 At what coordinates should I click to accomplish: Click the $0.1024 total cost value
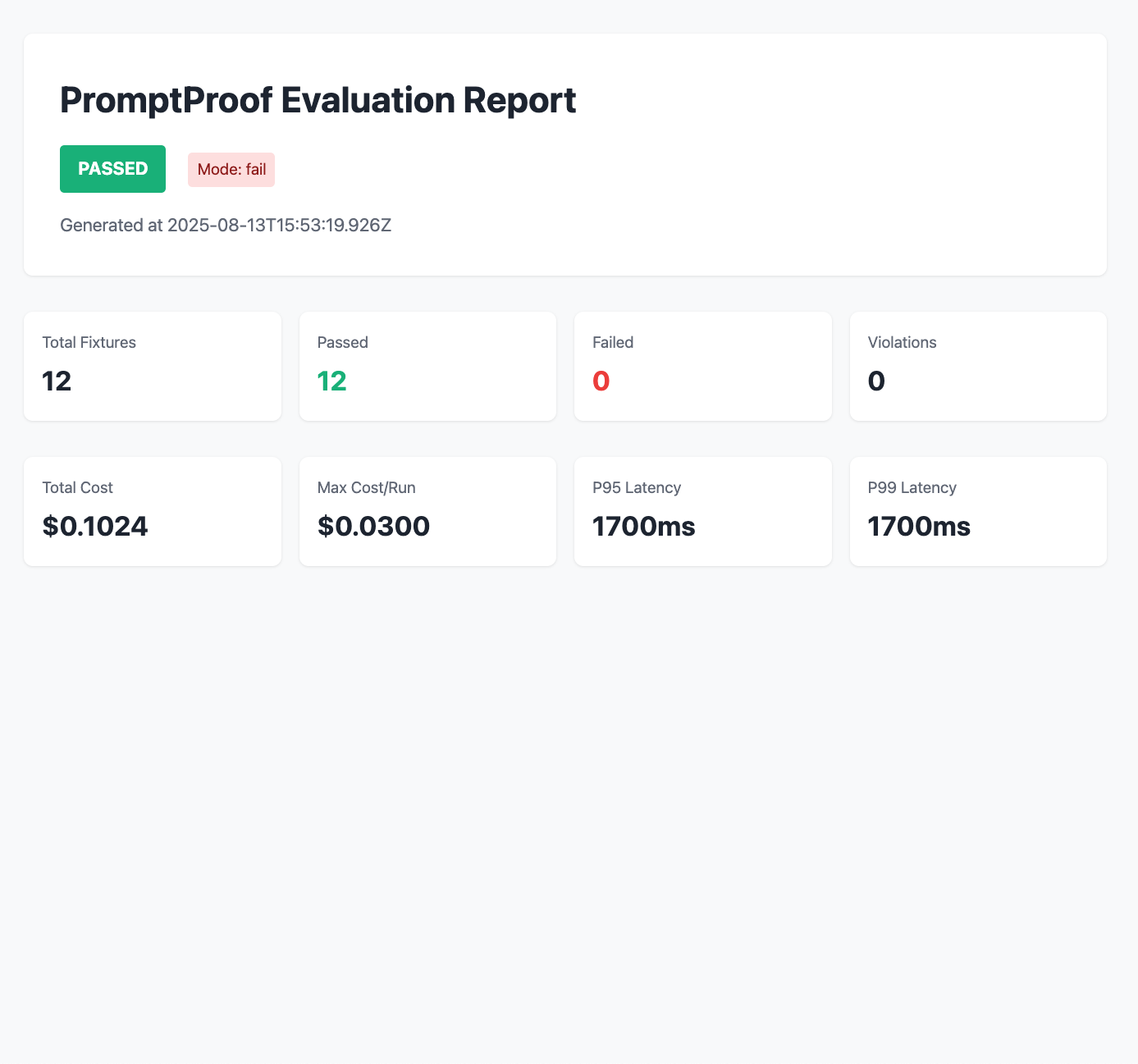[x=95, y=527]
